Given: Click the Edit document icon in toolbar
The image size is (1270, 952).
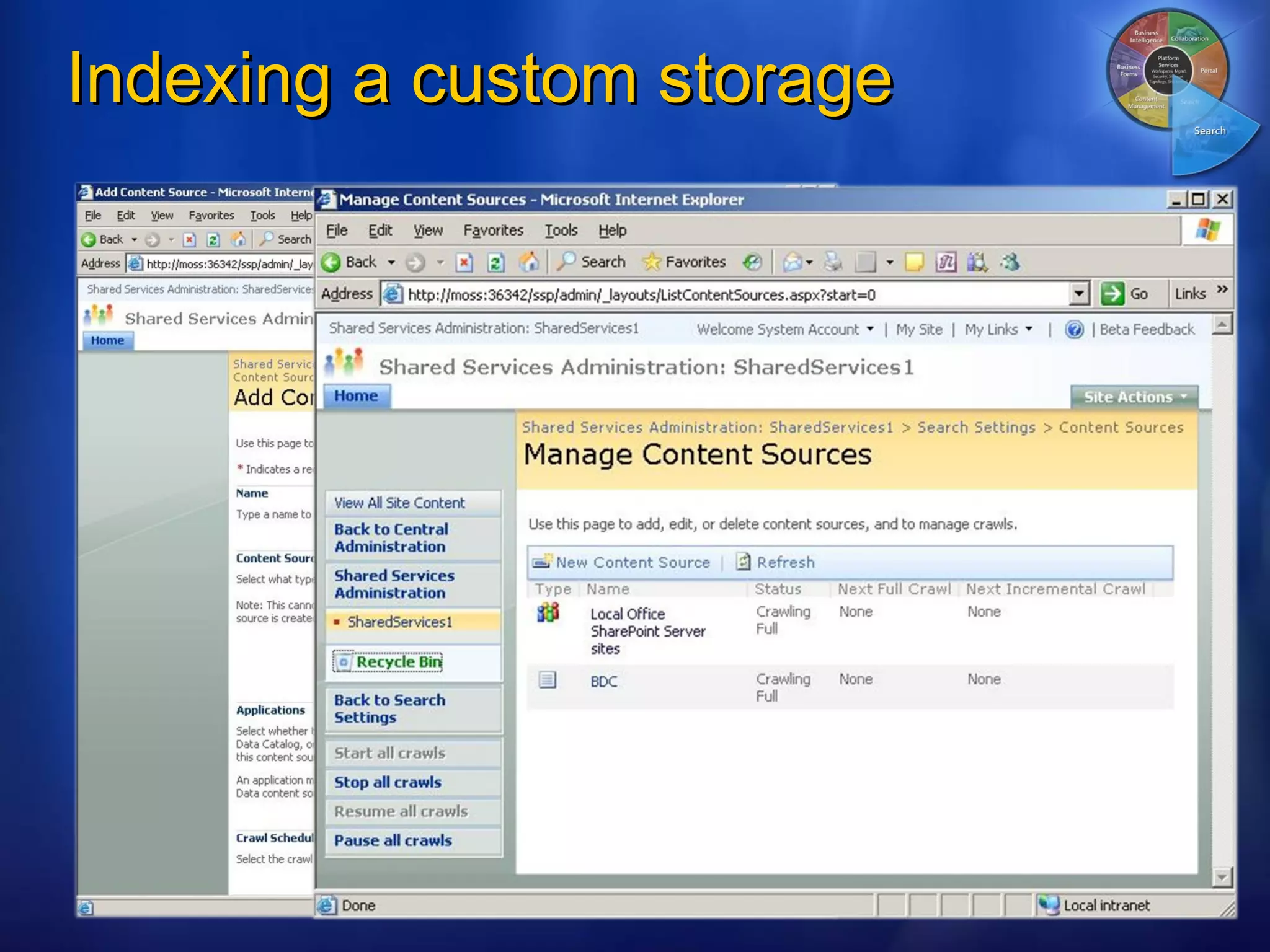Looking at the screenshot, I should [866, 263].
